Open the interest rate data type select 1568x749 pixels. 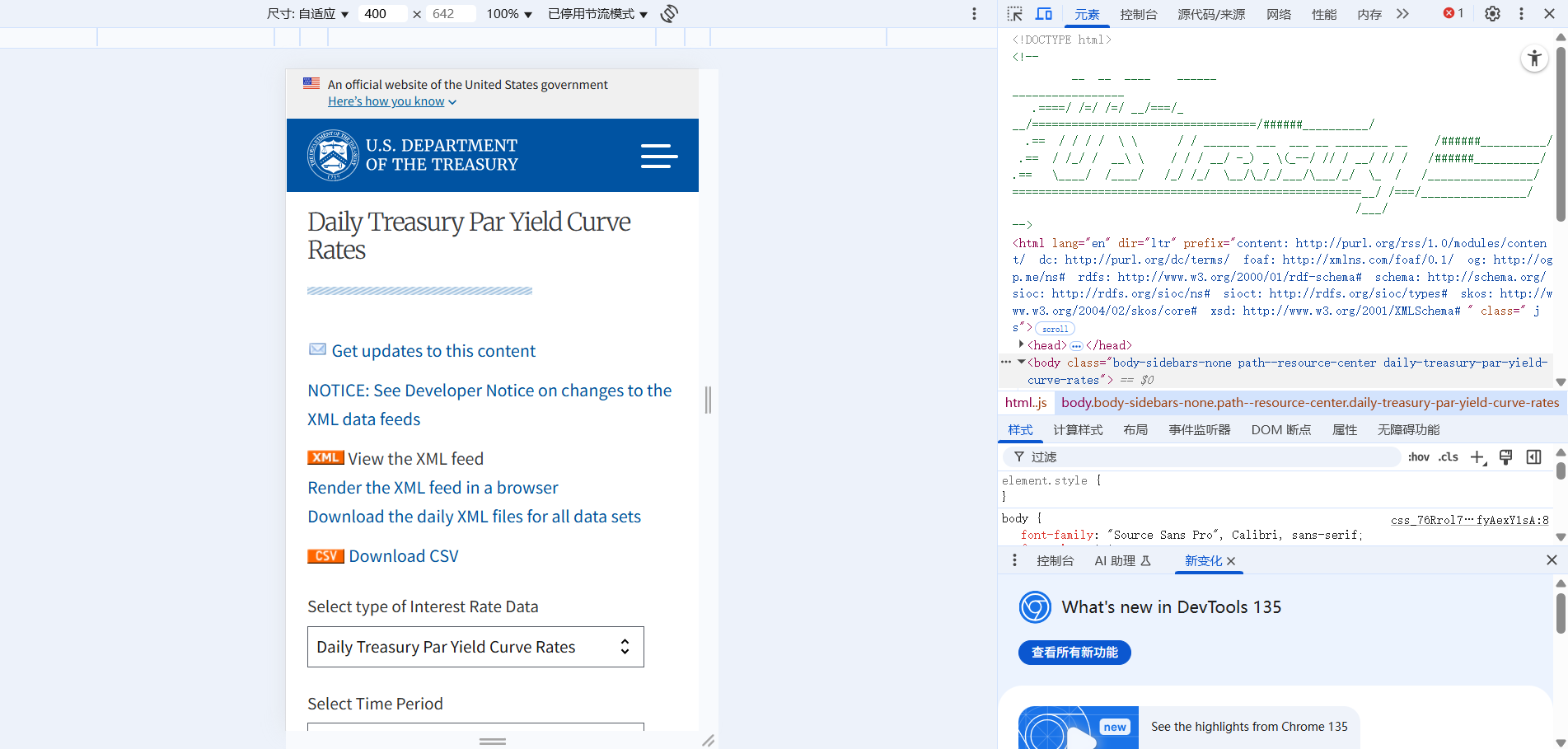click(x=475, y=647)
